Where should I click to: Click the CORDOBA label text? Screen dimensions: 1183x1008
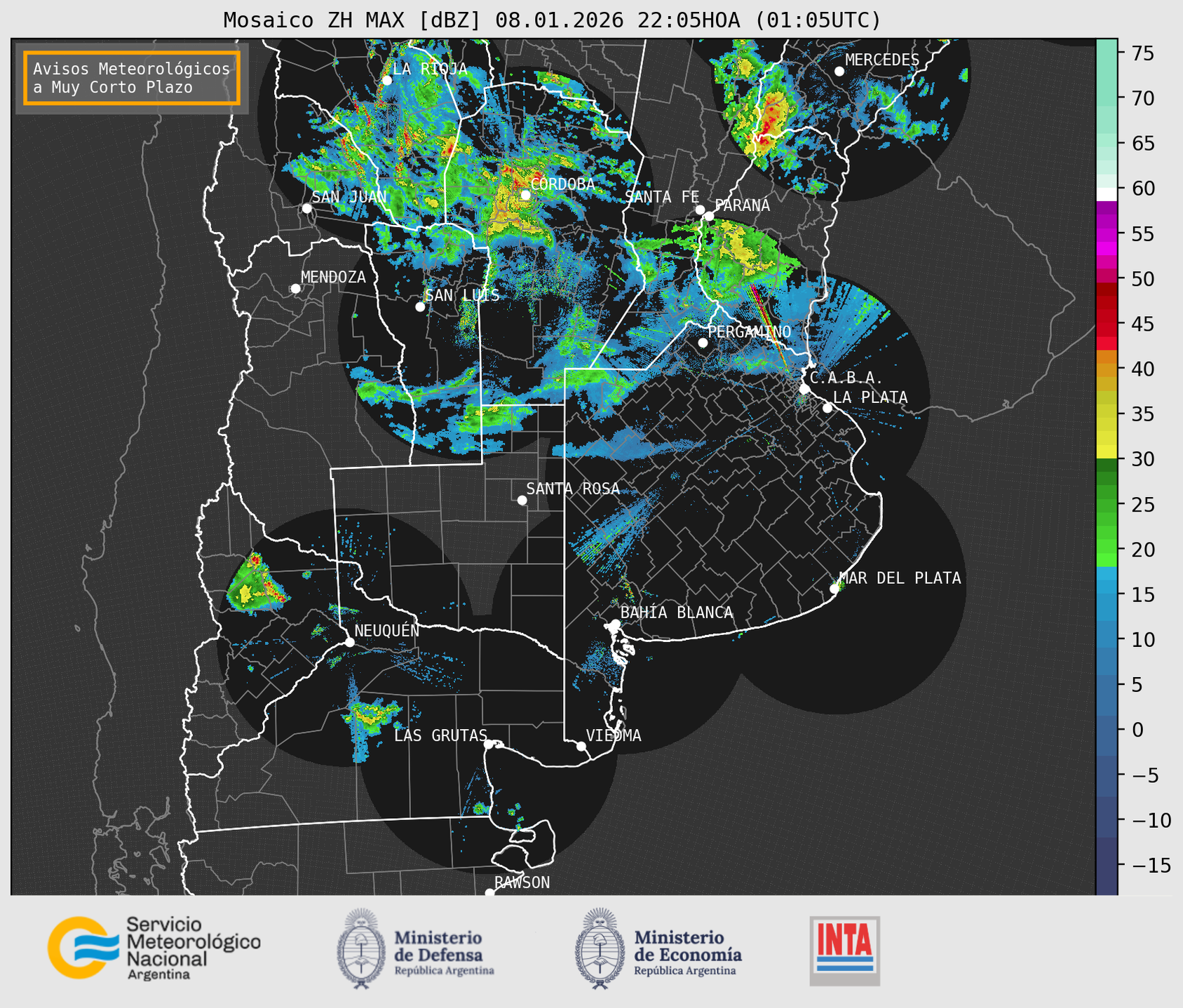[563, 184]
